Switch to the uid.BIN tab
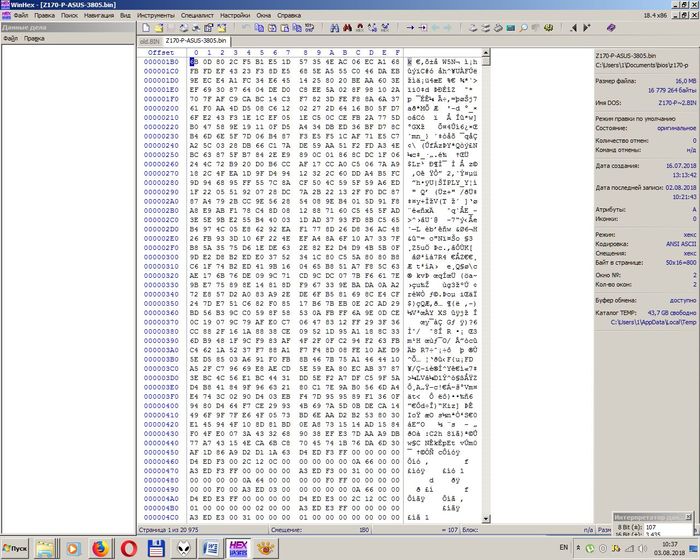The image size is (700, 560). coord(148,40)
